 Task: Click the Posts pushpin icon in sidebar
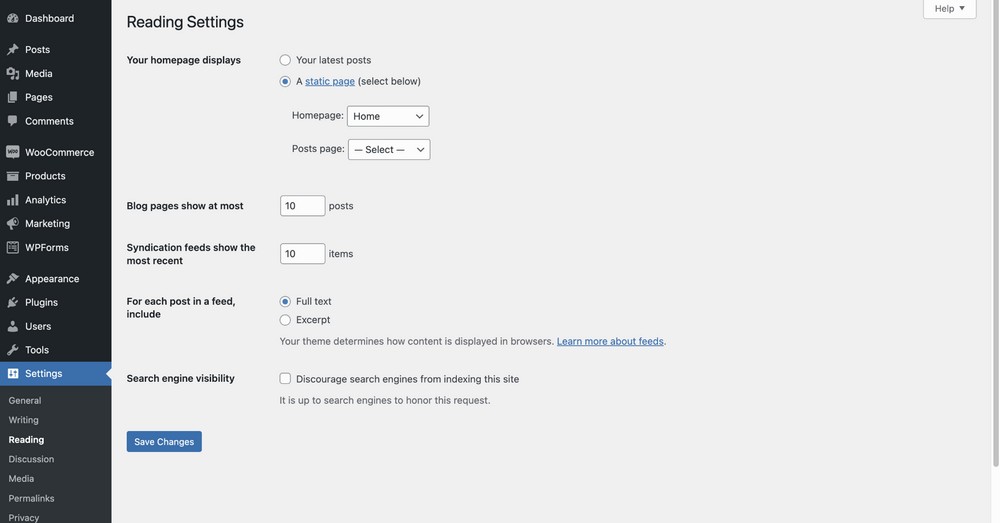[x=12, y=49]
